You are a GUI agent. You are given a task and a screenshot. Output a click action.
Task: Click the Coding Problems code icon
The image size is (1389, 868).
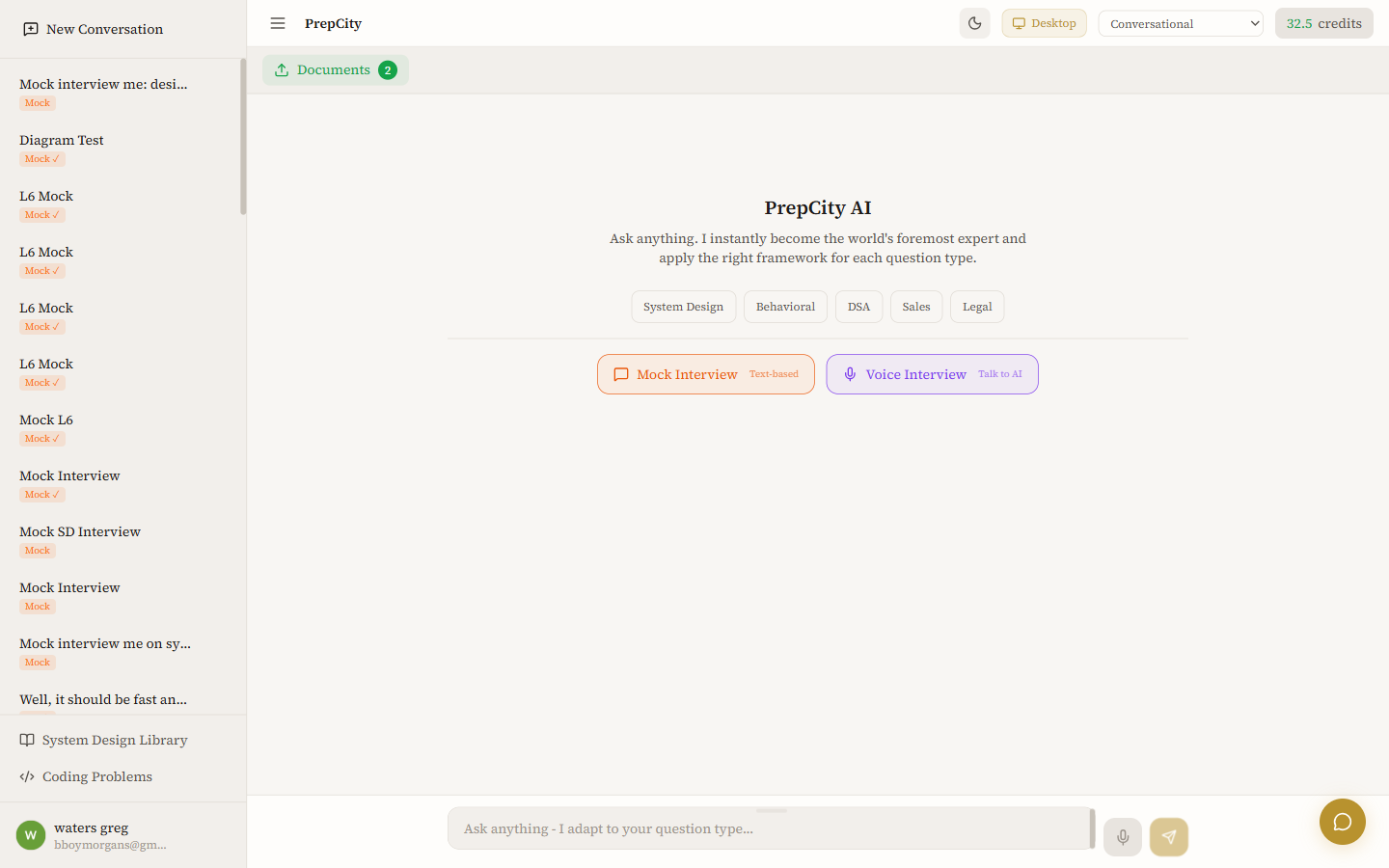(x=27, y=776)
